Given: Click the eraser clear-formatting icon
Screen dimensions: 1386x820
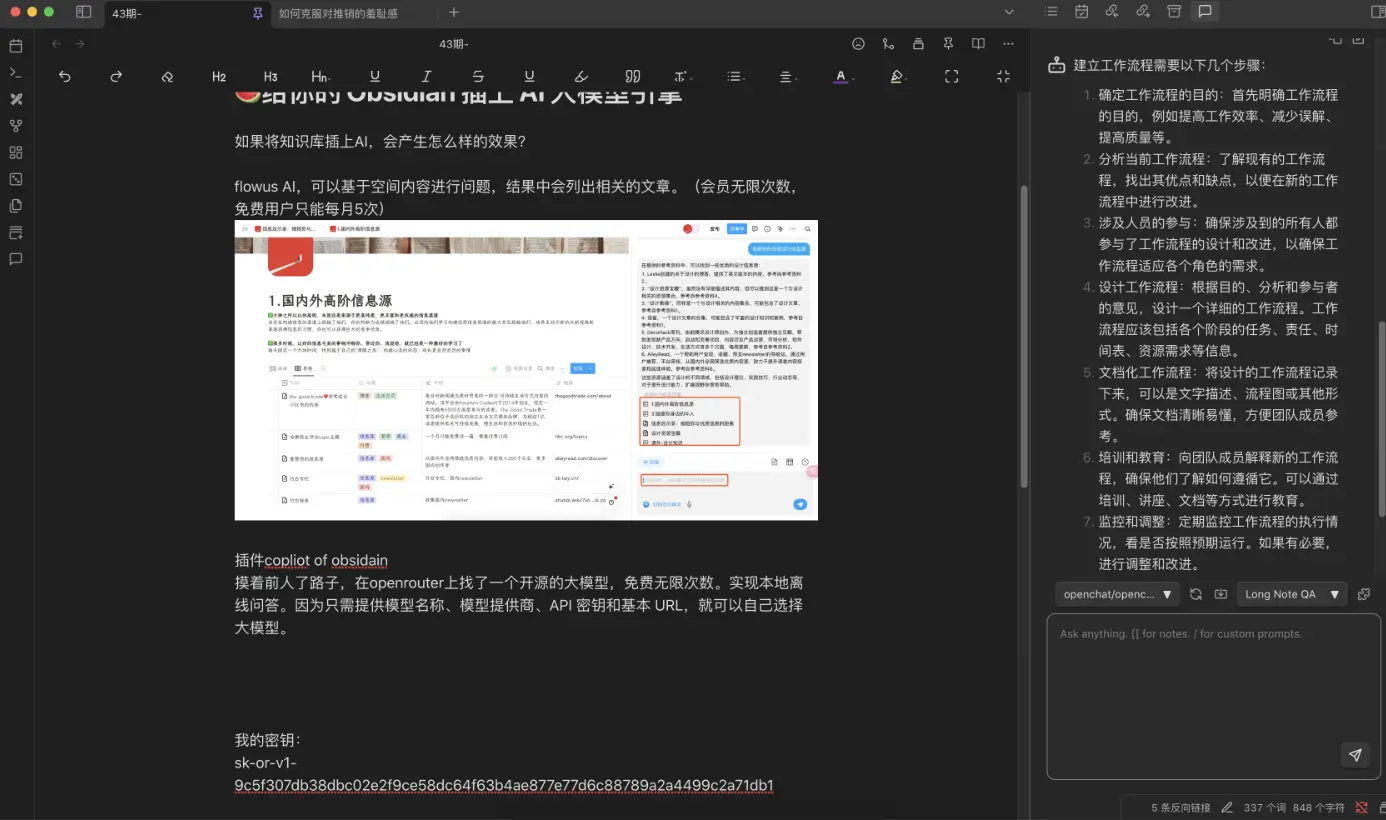Looking at the screenshot, I should click(167, 77).
